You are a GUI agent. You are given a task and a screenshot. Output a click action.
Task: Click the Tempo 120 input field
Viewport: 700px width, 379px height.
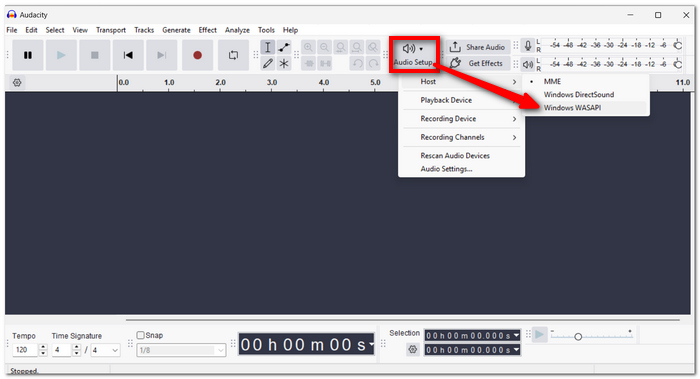click(25, 350)
